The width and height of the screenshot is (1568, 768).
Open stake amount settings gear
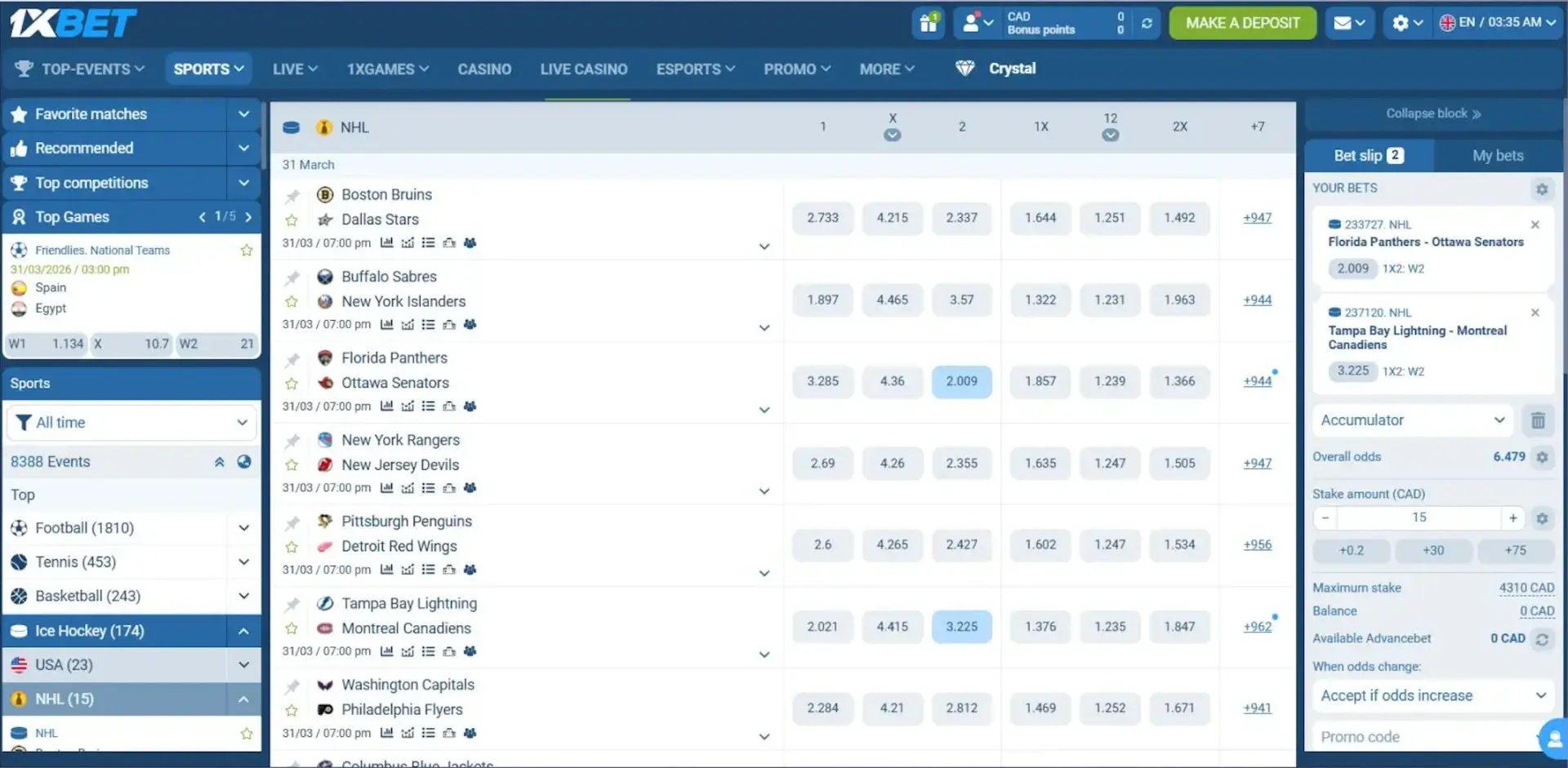[x=1542, y=518]
